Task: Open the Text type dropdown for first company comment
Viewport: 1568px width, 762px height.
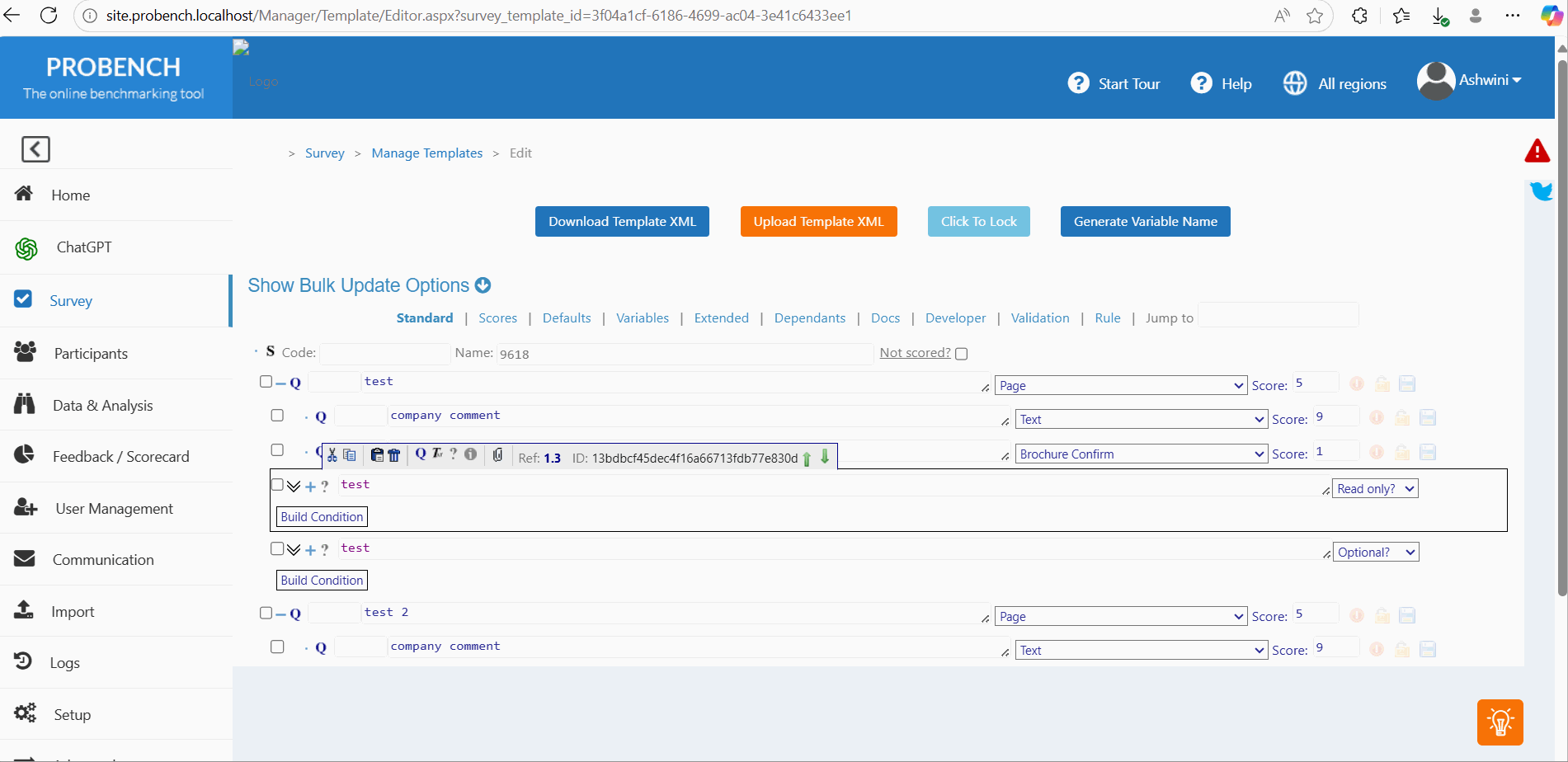Action: point(1141,419)
